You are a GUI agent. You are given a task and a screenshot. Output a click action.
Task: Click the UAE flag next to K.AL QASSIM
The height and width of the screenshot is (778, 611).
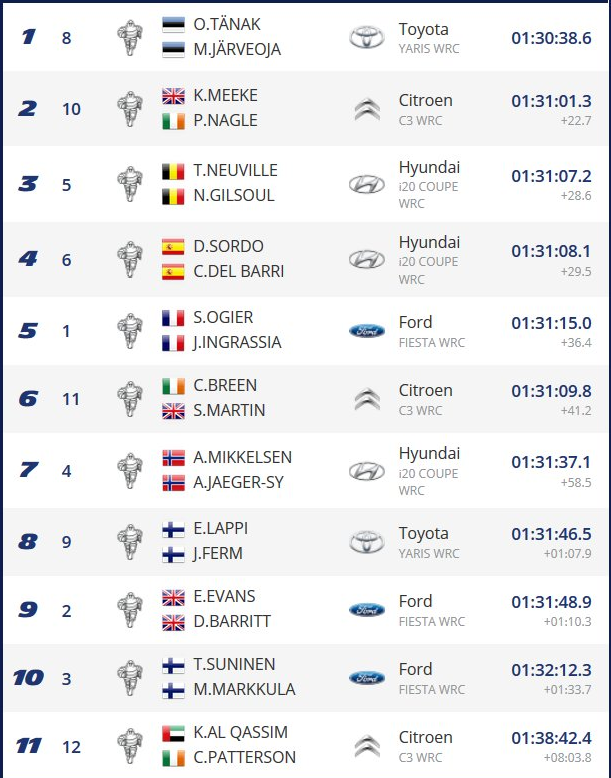pyautogui.click(x=173, y=733)
